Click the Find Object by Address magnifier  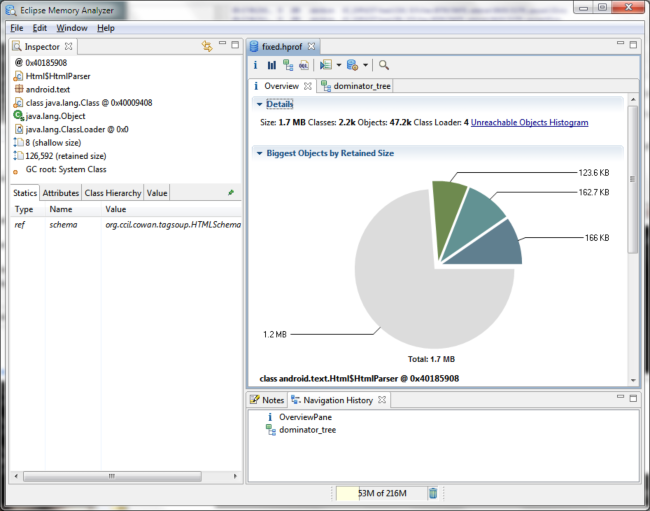coord(384,65)
